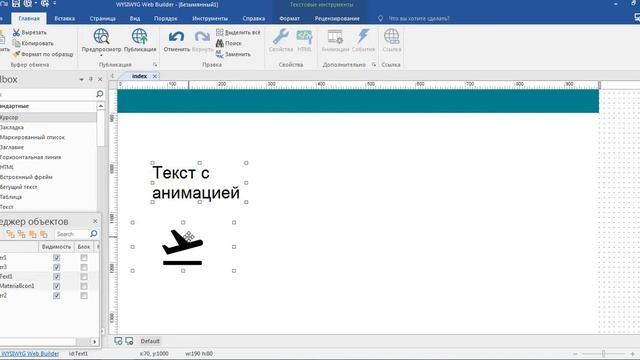The width and height of the screenshot is (640, 360).
Task: Open Дополнительно group dialog launcher
Action: (374, 64)
